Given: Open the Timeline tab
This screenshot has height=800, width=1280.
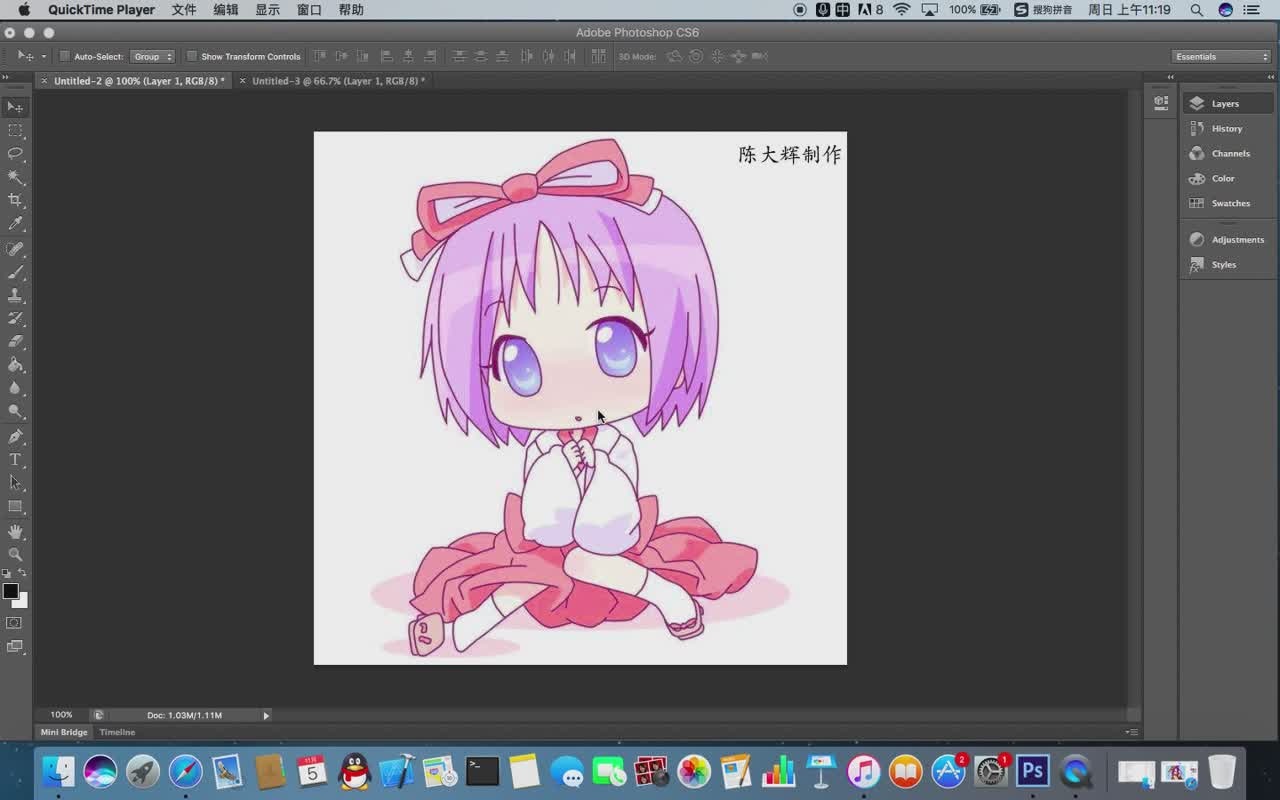Looking at the screenshot, I should pos(117,732).
